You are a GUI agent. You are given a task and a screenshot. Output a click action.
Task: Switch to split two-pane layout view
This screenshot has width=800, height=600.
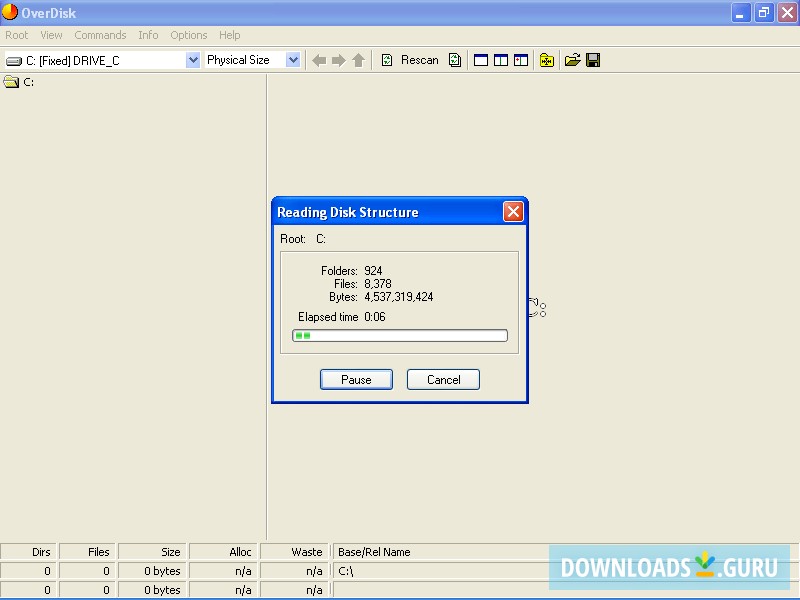click(x=501, y=60)
